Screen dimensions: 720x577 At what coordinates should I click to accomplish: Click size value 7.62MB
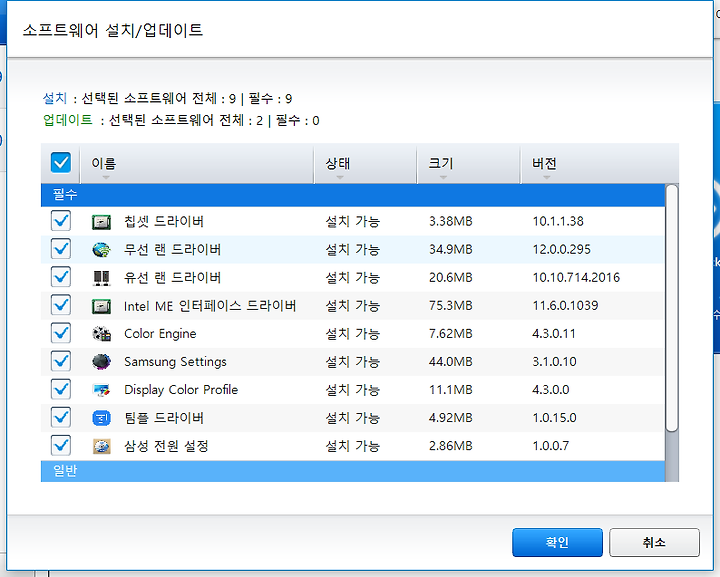click(450, 333)
